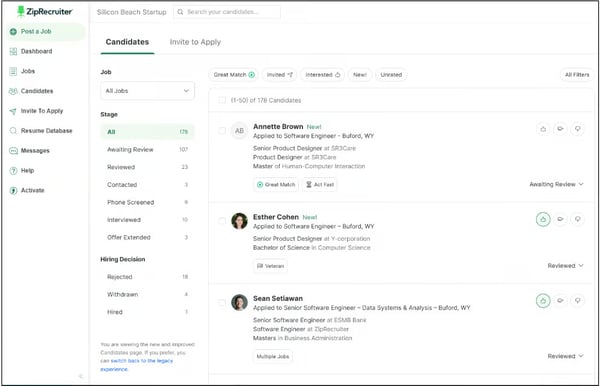This screenshot has width=600, height=386.
Task: Click Sean Setiawan's maybe rating icon
Action: (x=560, y=301)
